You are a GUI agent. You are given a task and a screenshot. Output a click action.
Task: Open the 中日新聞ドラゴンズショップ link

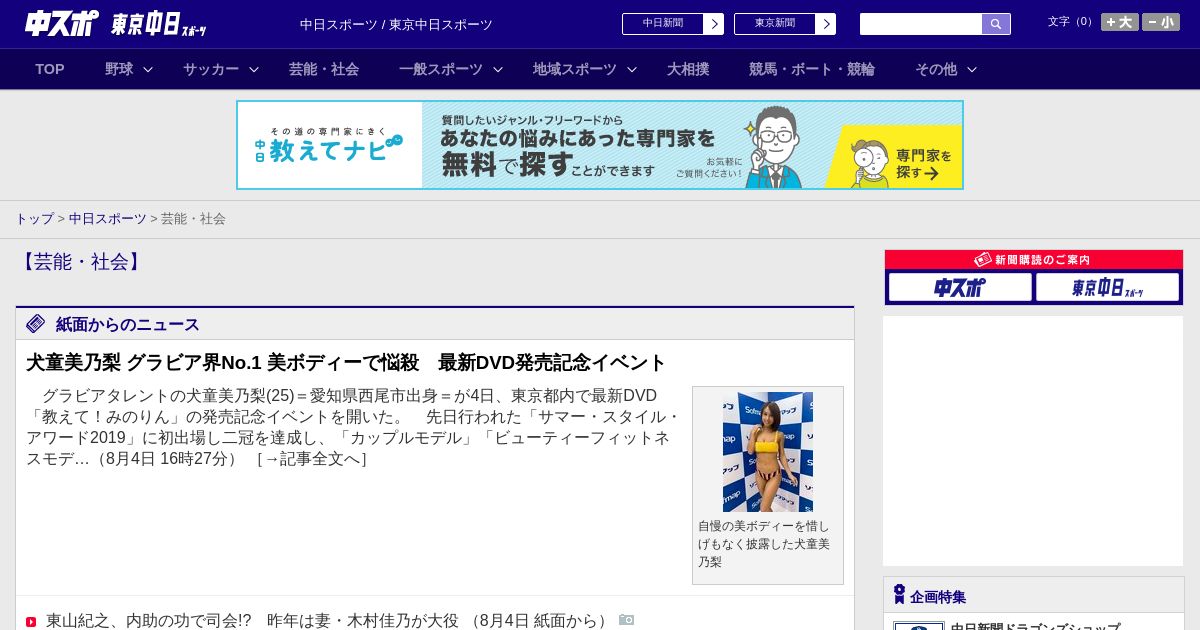[x=1035, y=627]
